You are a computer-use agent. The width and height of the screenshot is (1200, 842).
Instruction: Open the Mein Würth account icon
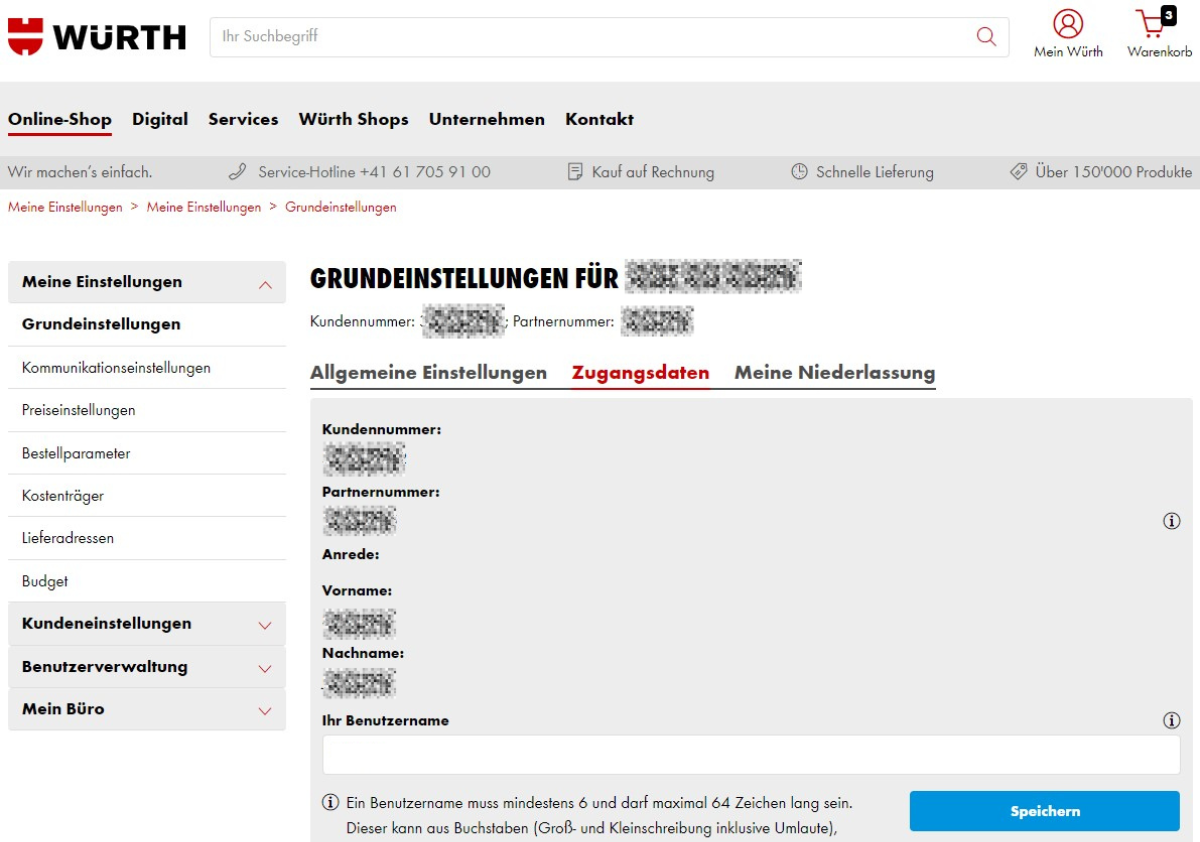[x=1068, y=24]
